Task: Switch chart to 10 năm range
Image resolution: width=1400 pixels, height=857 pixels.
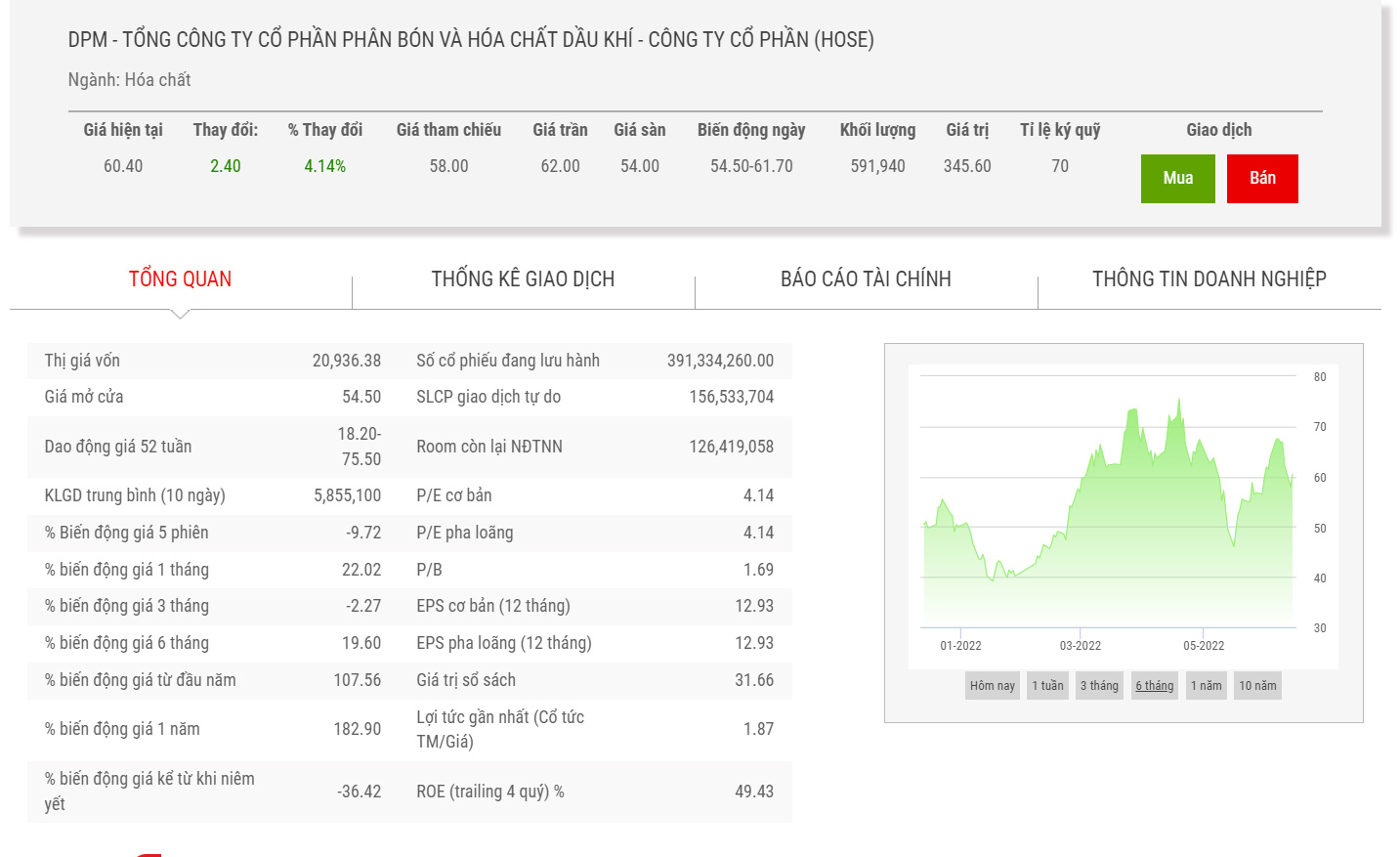Action: pos(1257,686)
